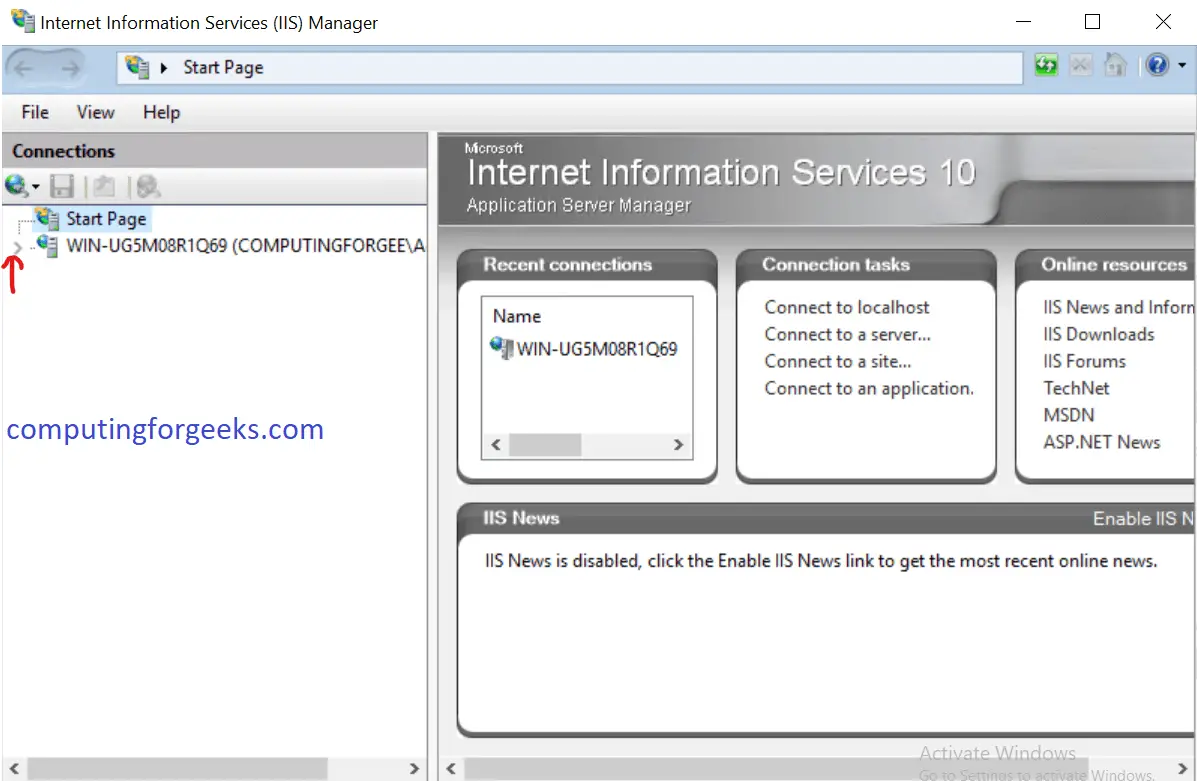Image resolution: width=1197 pixels, height=781 pixels.
Task: Click the Refresh Page toolbar icon
Action: tap(1046, 66)
